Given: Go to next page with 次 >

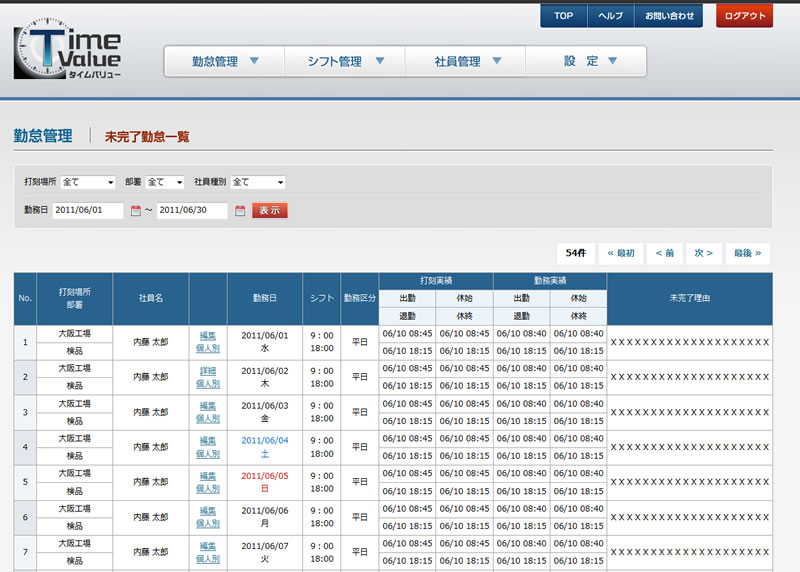Looking at the screenshot, I should coord(704,253).
